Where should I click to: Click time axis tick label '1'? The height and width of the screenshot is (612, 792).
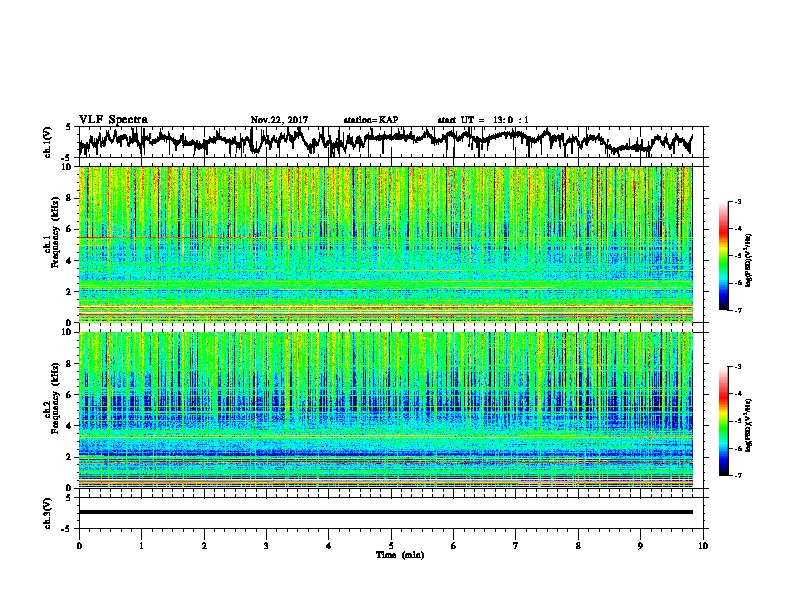pos(141,546)
